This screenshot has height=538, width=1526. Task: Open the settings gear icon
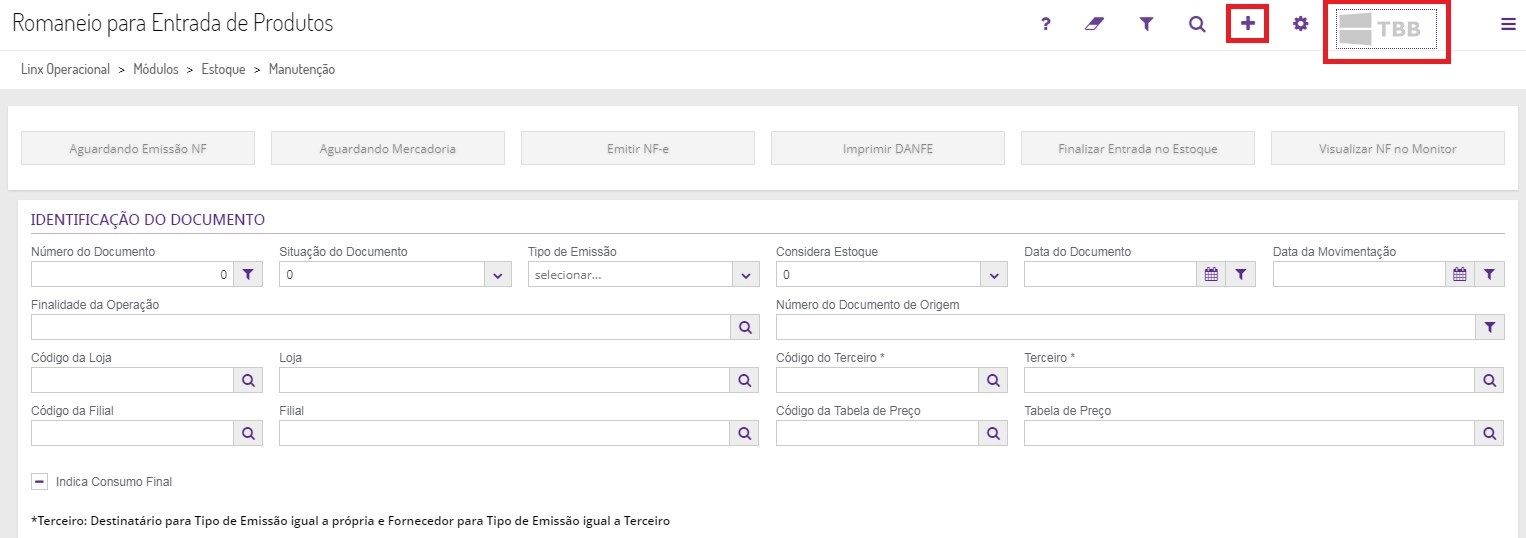[1300, 24]
